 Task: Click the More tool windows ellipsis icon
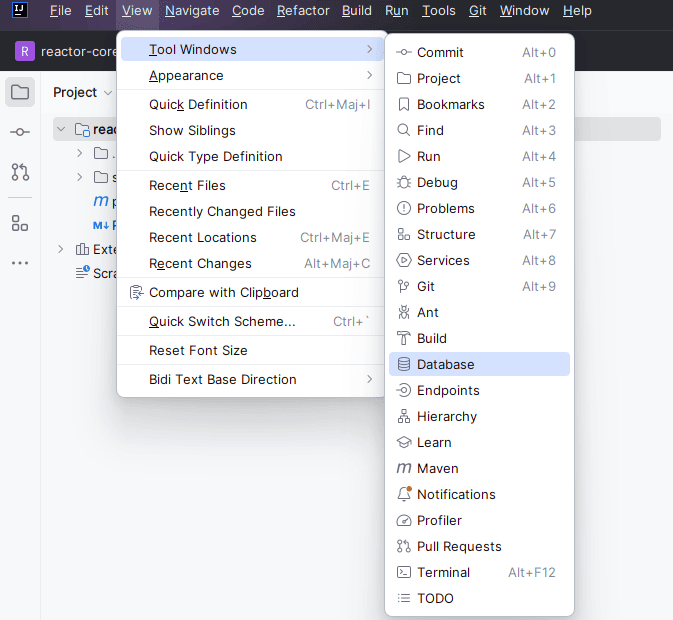(x=20, y=263)
